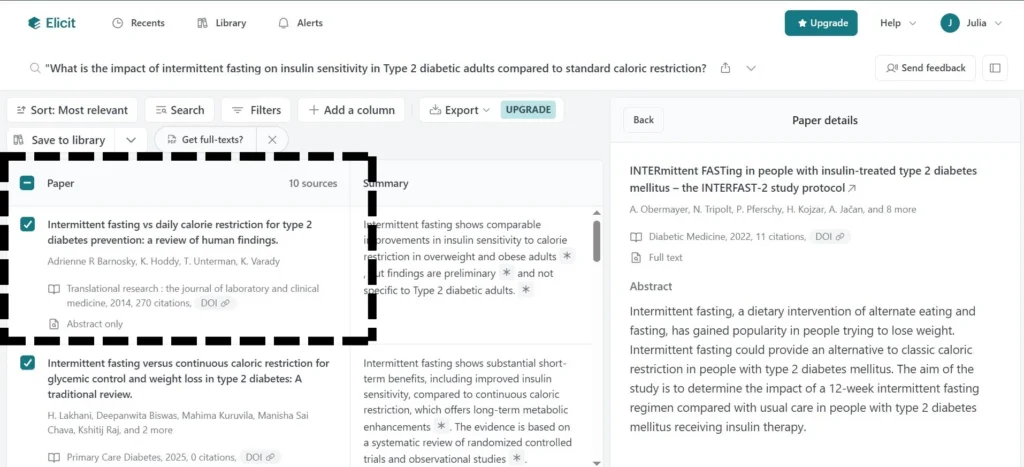
Task: Open the Filters panel
Action: pos(257,110)
